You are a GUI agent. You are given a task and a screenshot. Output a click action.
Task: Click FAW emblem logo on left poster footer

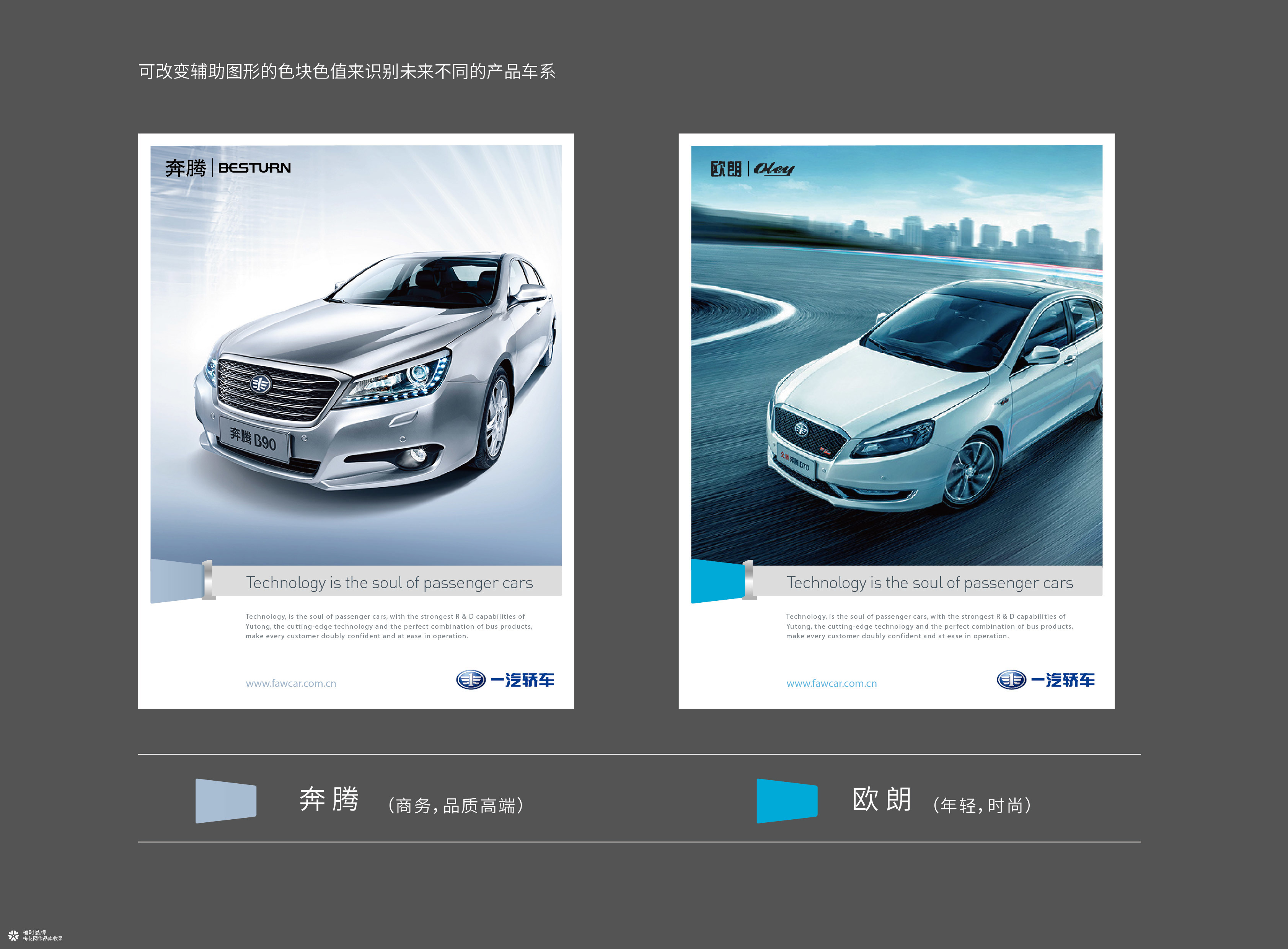pyautogui.click(x=471, y=680)
